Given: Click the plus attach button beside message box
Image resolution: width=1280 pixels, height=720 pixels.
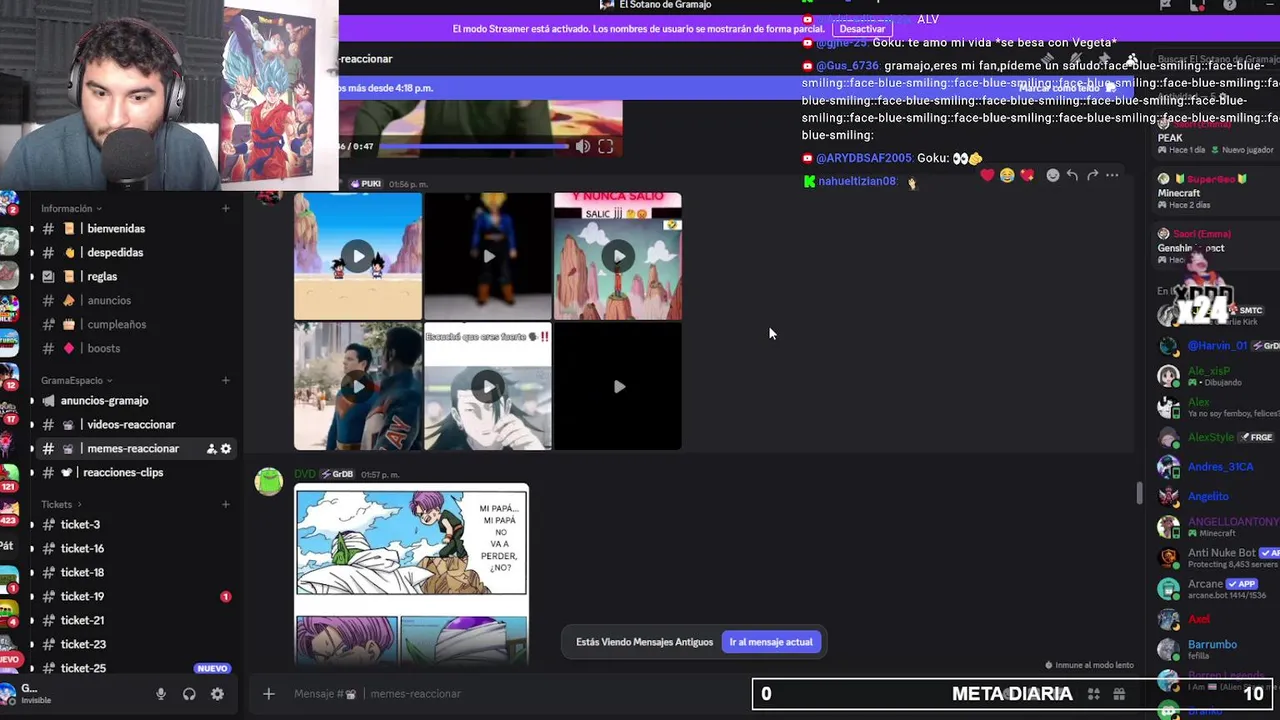Looking at the screenshot, I should 268,694.
